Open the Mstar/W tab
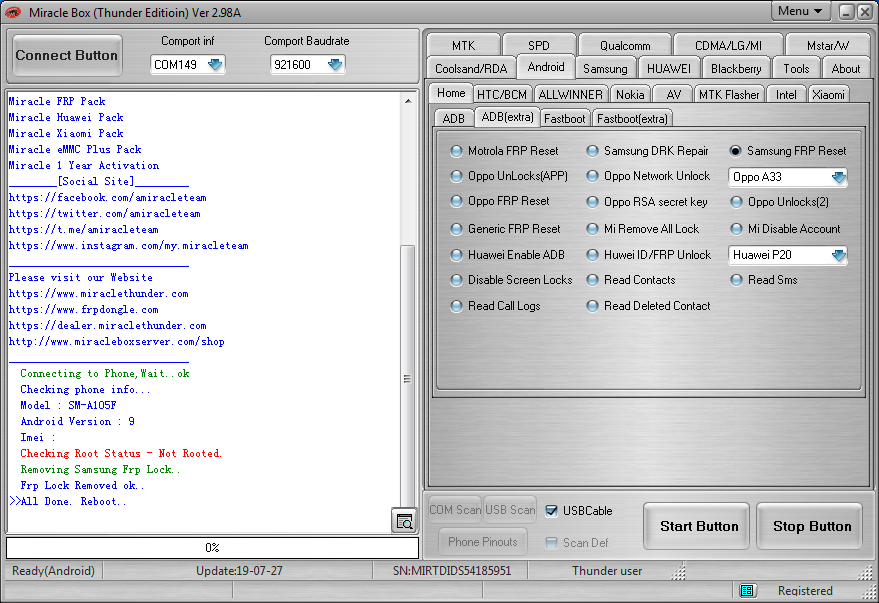 coord(828,45)
